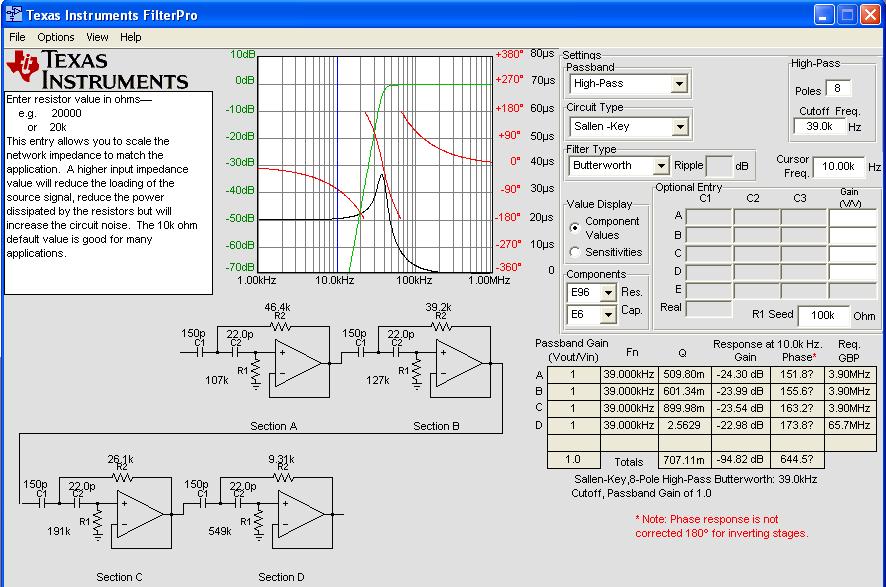Viewport: 886px width, 587px height.
Task: Click the row E C3 optional entry cell
Action: click(x=804, y=290)
